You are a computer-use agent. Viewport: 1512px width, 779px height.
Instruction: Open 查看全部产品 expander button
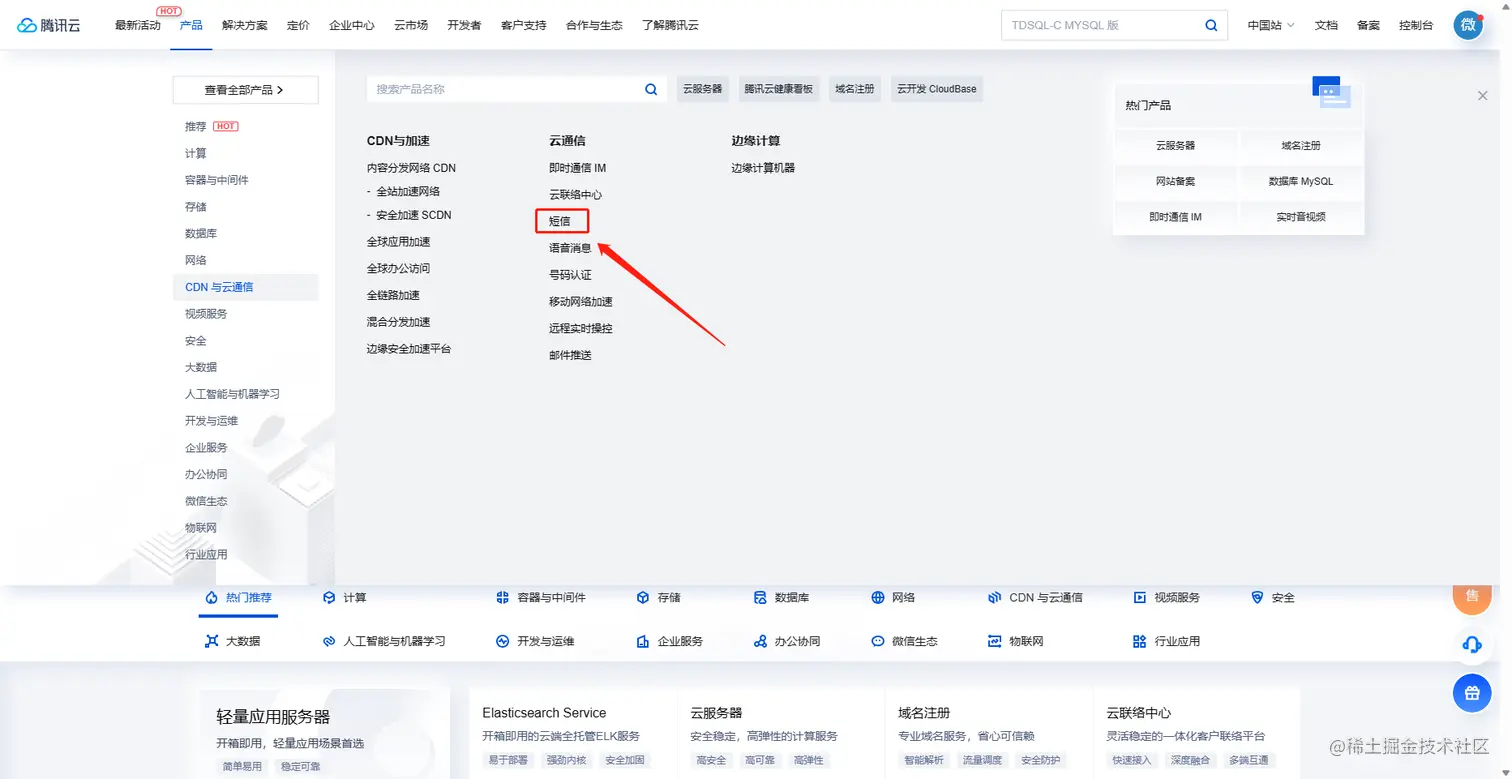245,90
